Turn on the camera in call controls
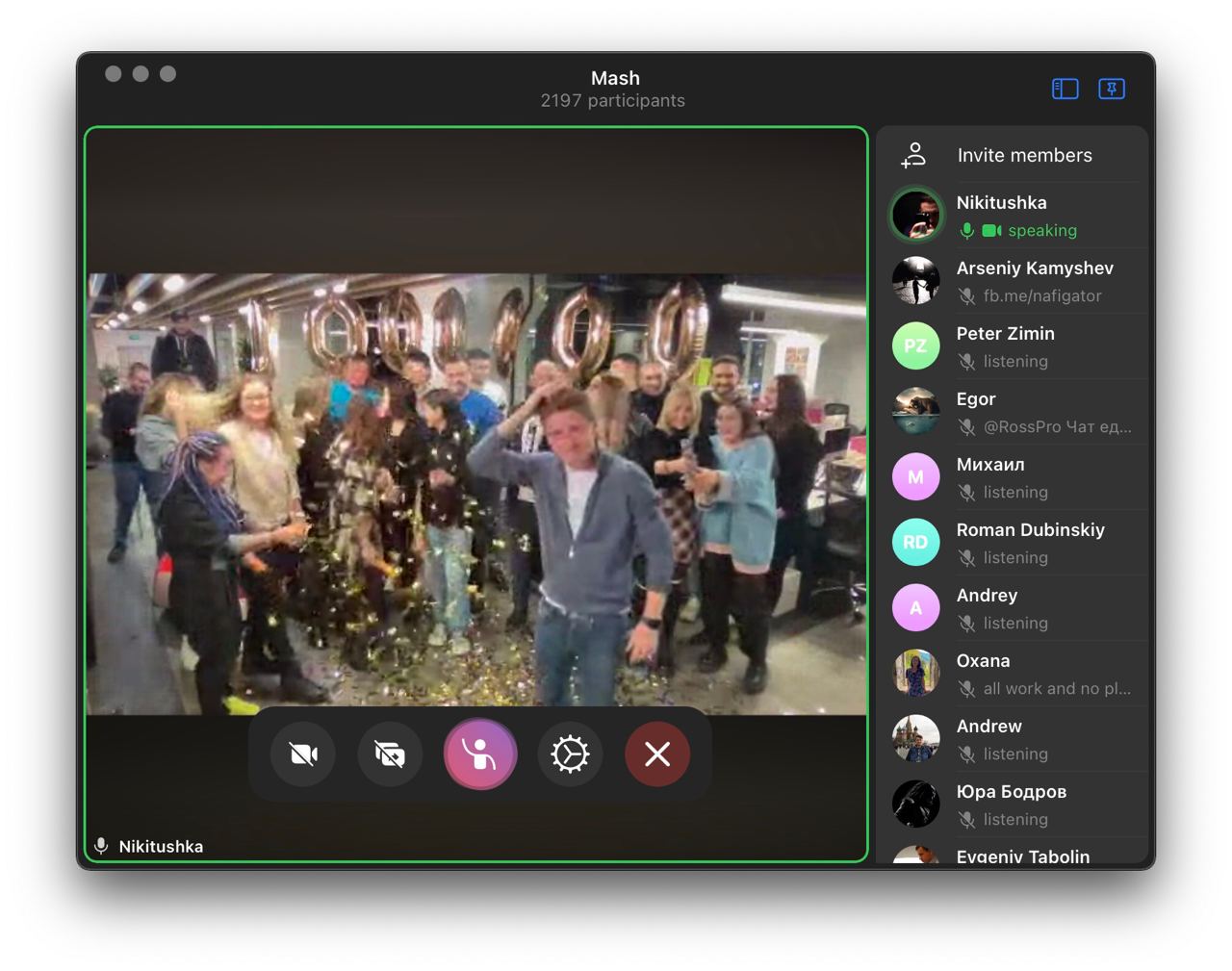The height and width of the screenshot is (971, 1232). (x=303, y=754)
